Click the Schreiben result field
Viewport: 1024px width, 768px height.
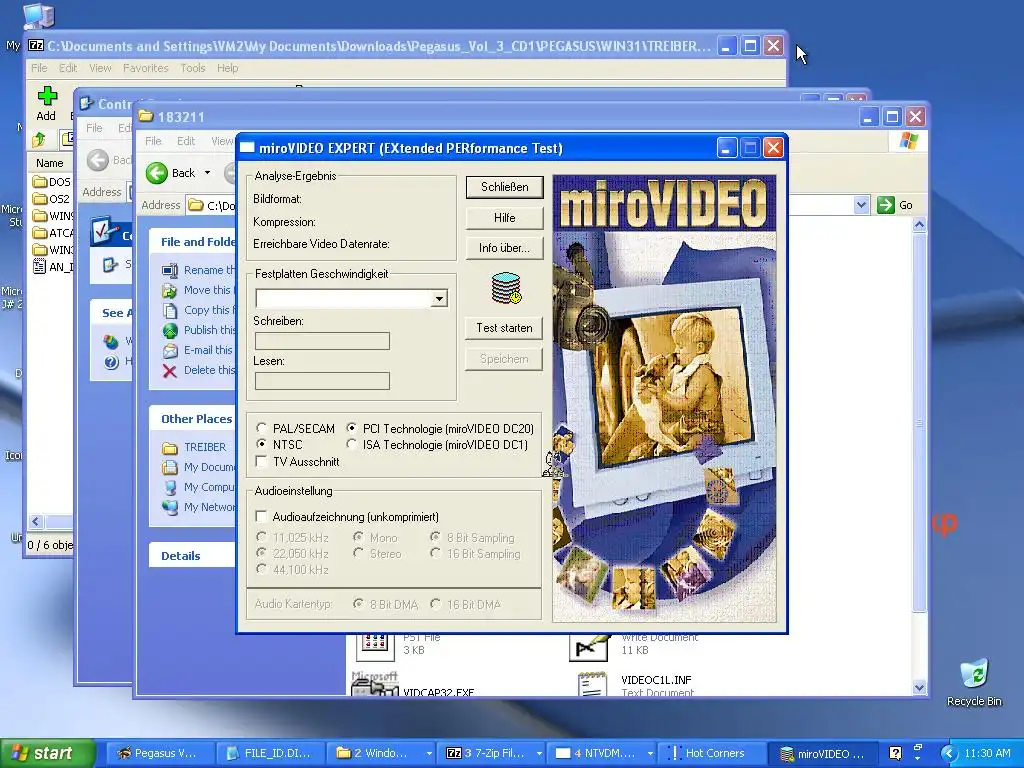click(x=322, y=341)
